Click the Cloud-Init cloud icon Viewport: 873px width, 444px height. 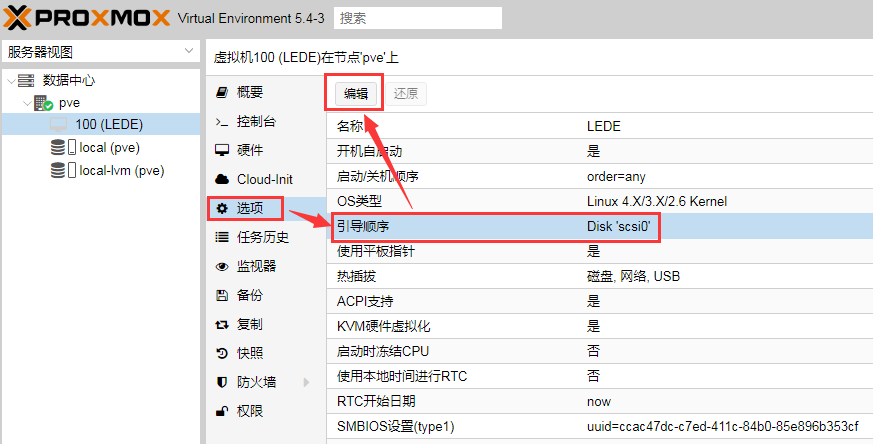[222, 179]
